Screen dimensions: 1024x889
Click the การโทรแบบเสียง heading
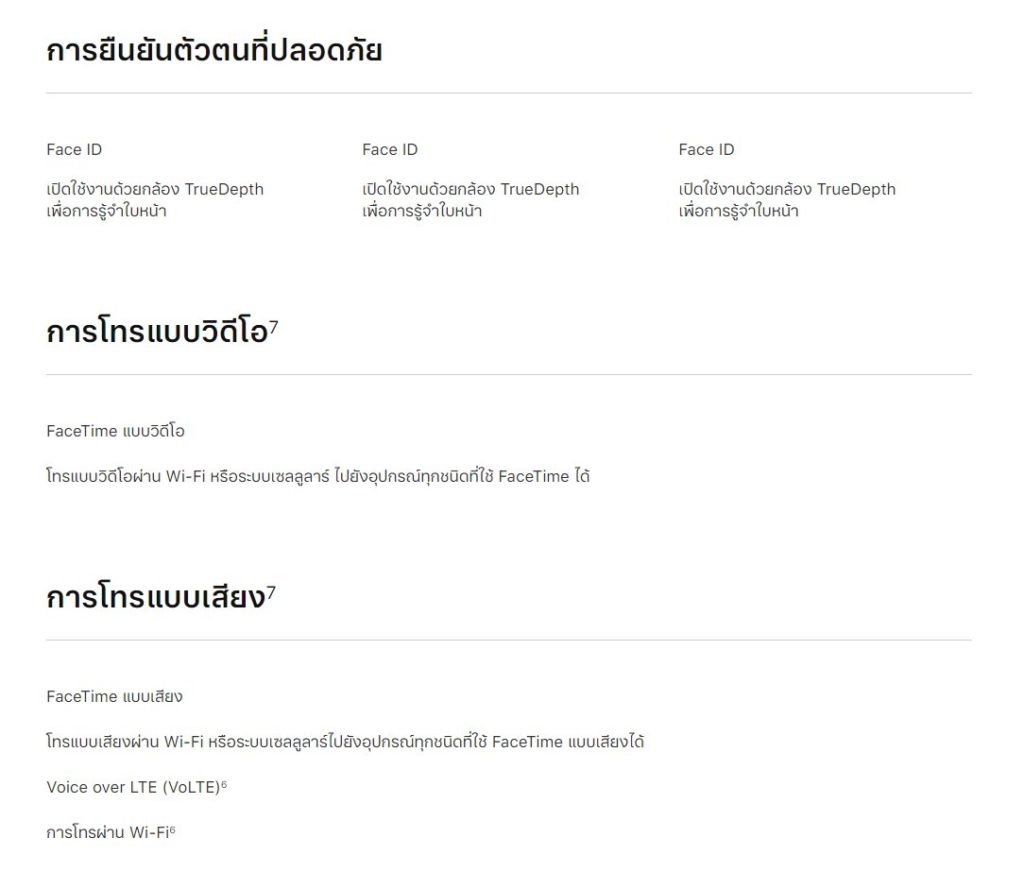(x=156, y=596)
